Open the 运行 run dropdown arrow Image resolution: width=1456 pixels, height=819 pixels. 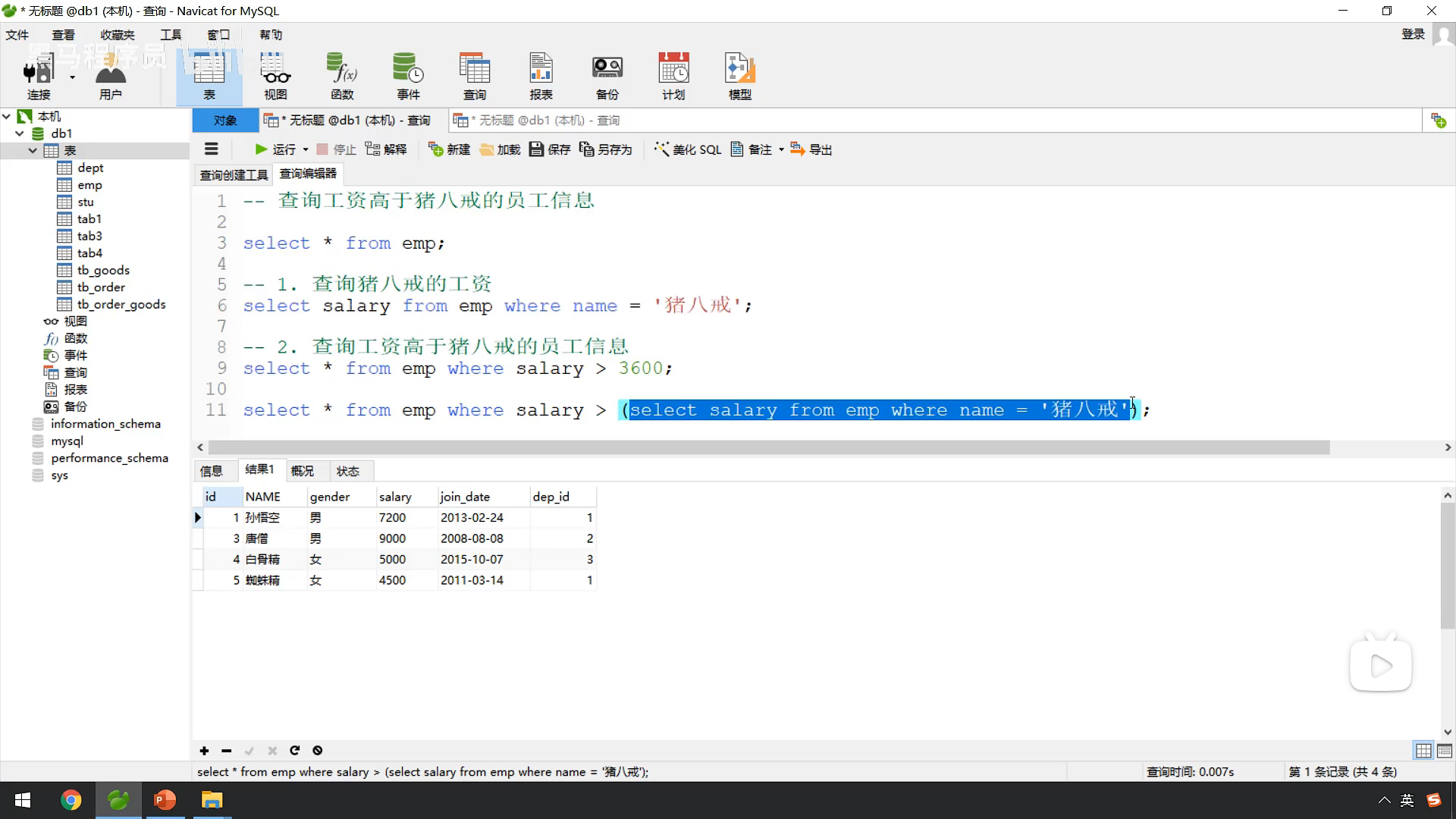point(306,150)
